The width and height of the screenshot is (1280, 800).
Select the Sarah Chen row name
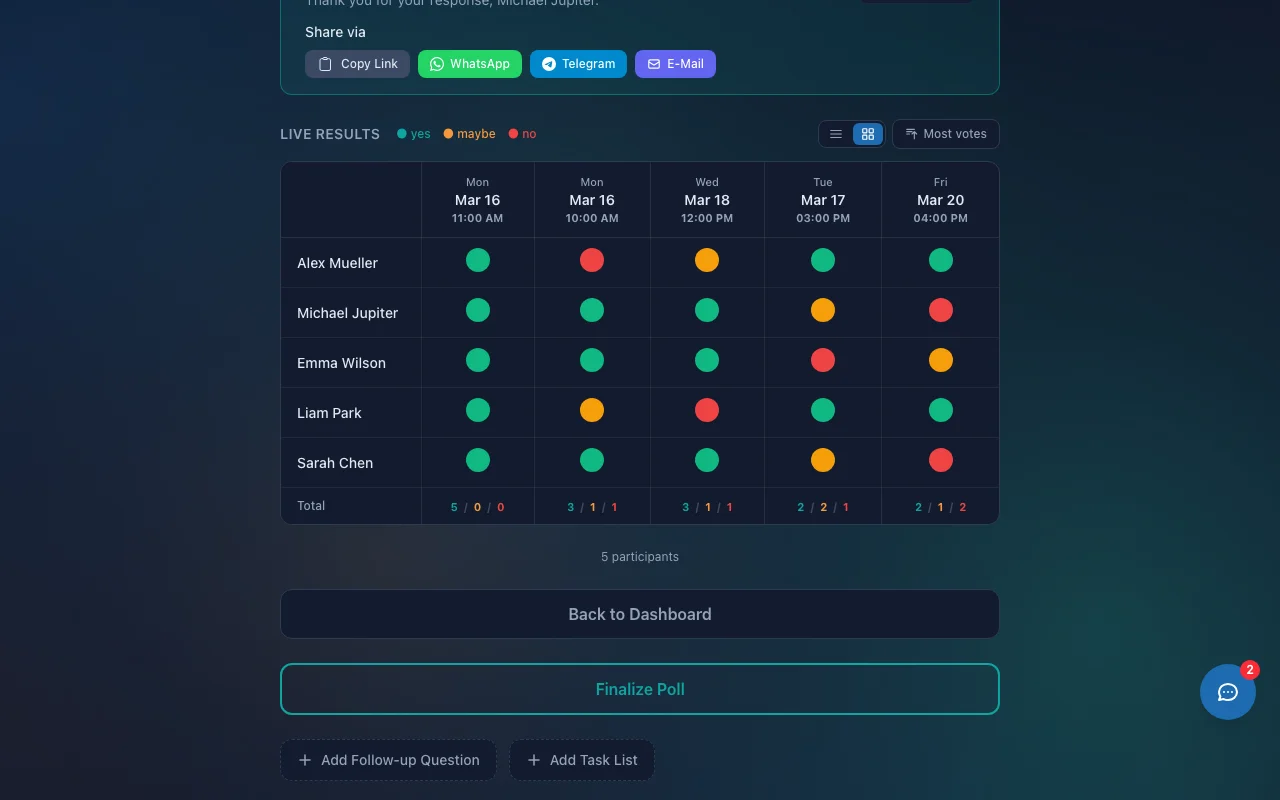click(335, 463)
